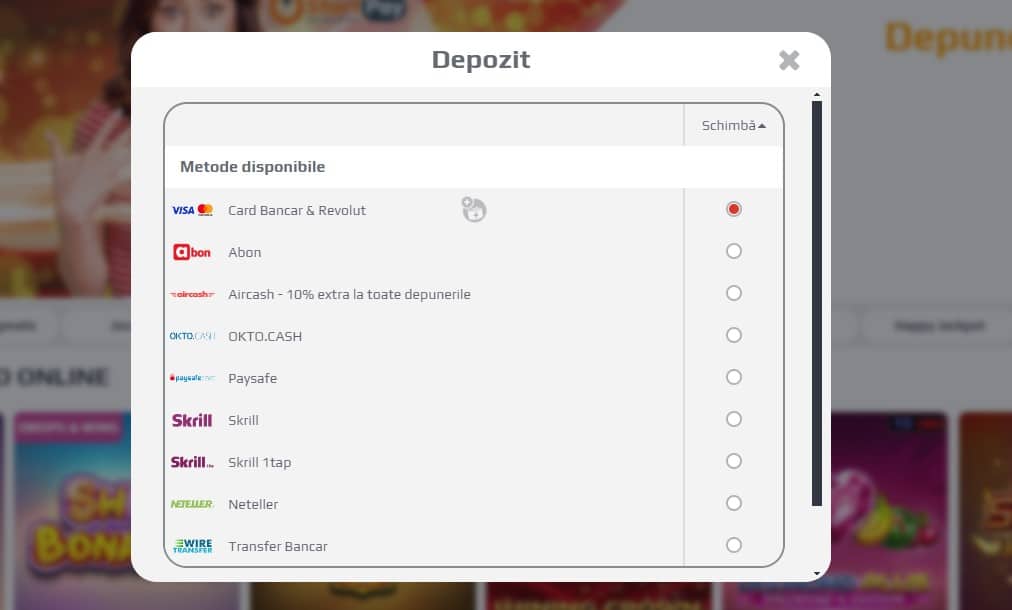1012x610 pixels.
Task: Click the scrollbar up arrow in dialog
Action: click(817, 95)
